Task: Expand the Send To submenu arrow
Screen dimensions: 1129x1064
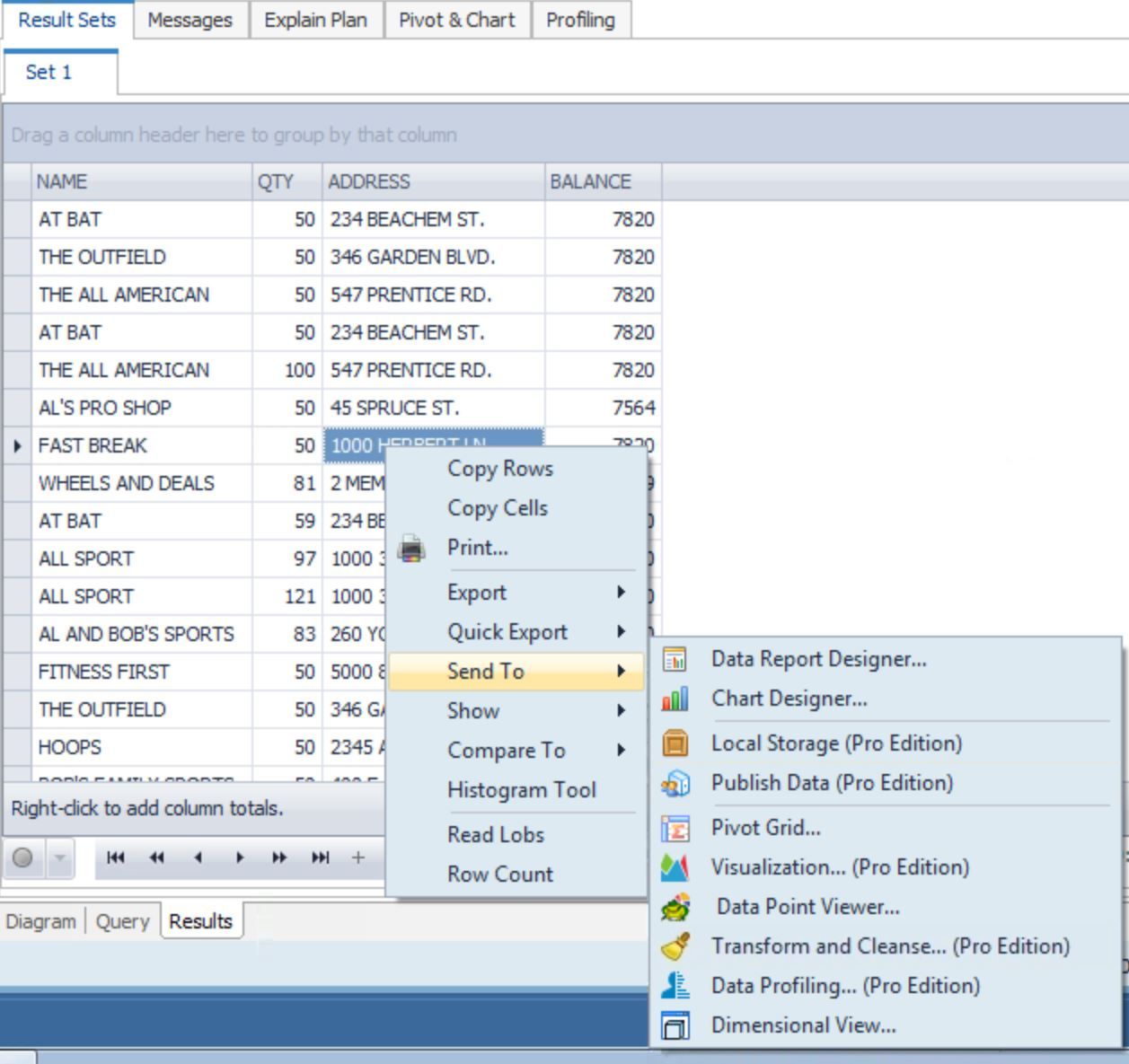Action: click(621, 671)
